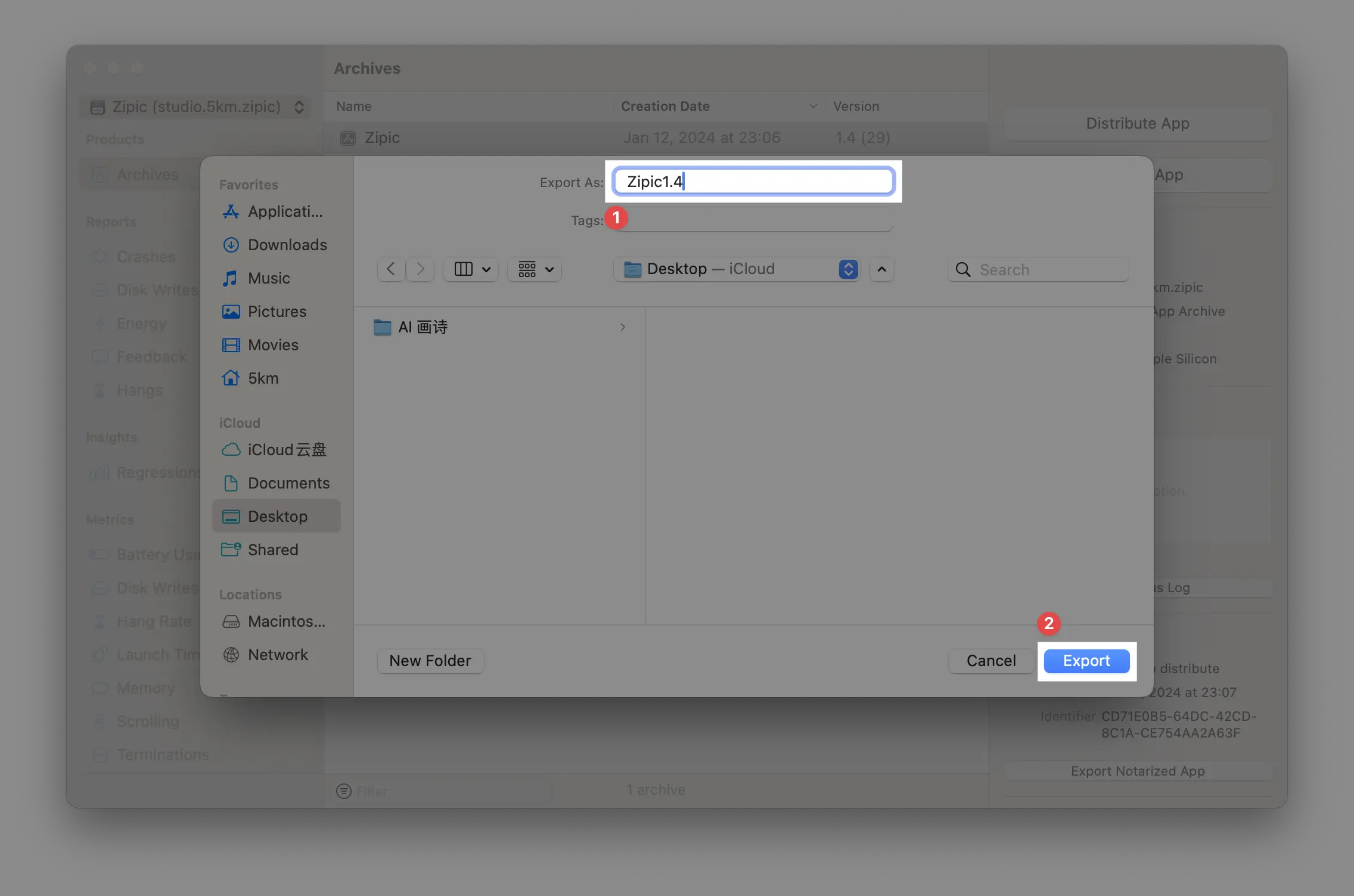Cancel the export dialog
Image resolution: width=1354 pixels, height=896 pixels.
pos(990,661)
